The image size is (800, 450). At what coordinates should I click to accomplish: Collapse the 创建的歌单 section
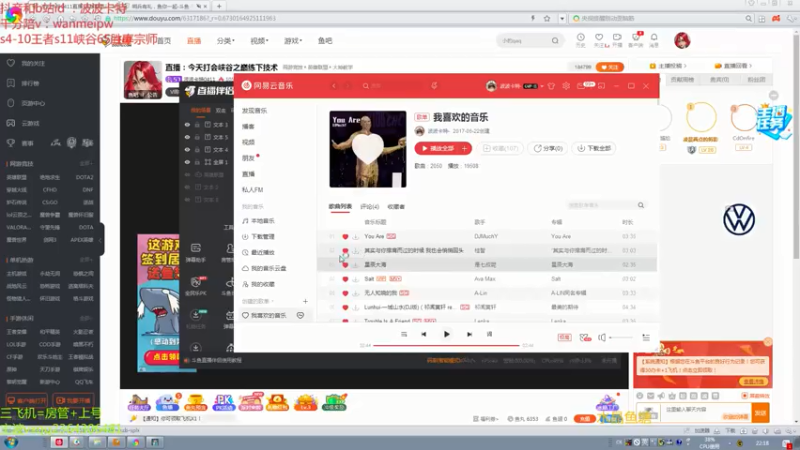pos(272,302)
